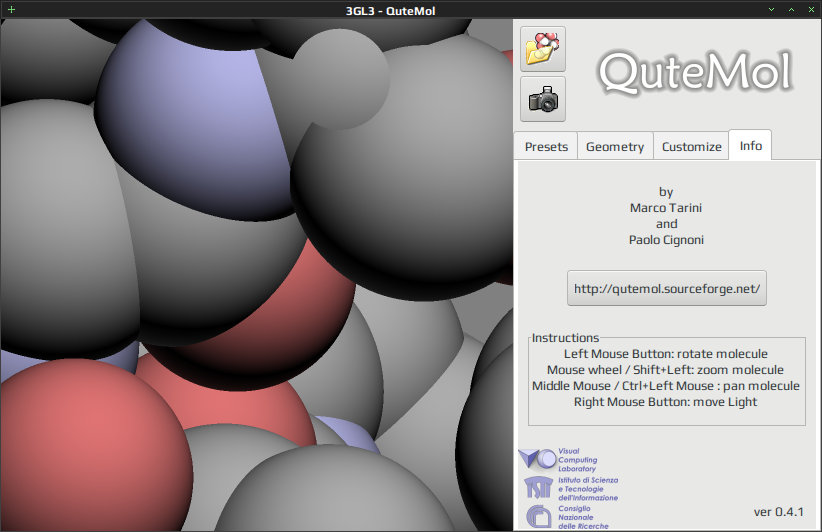The width and height of the screenshot is (822, 532).
Task: Maximize the QuteMol window
Action: point(791,9)
